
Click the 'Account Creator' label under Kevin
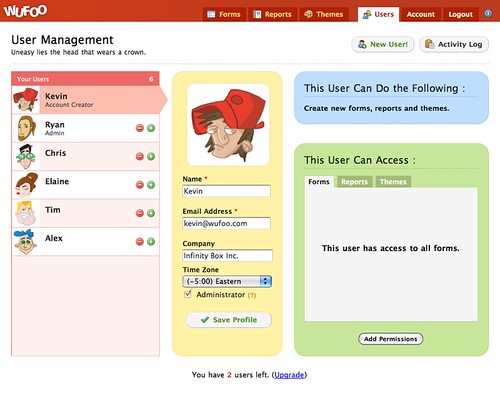click(x=69, y=105)
